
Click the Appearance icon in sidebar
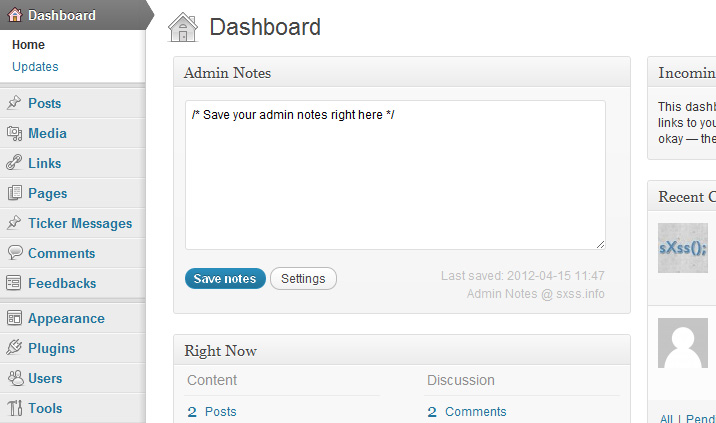[14, 317]
